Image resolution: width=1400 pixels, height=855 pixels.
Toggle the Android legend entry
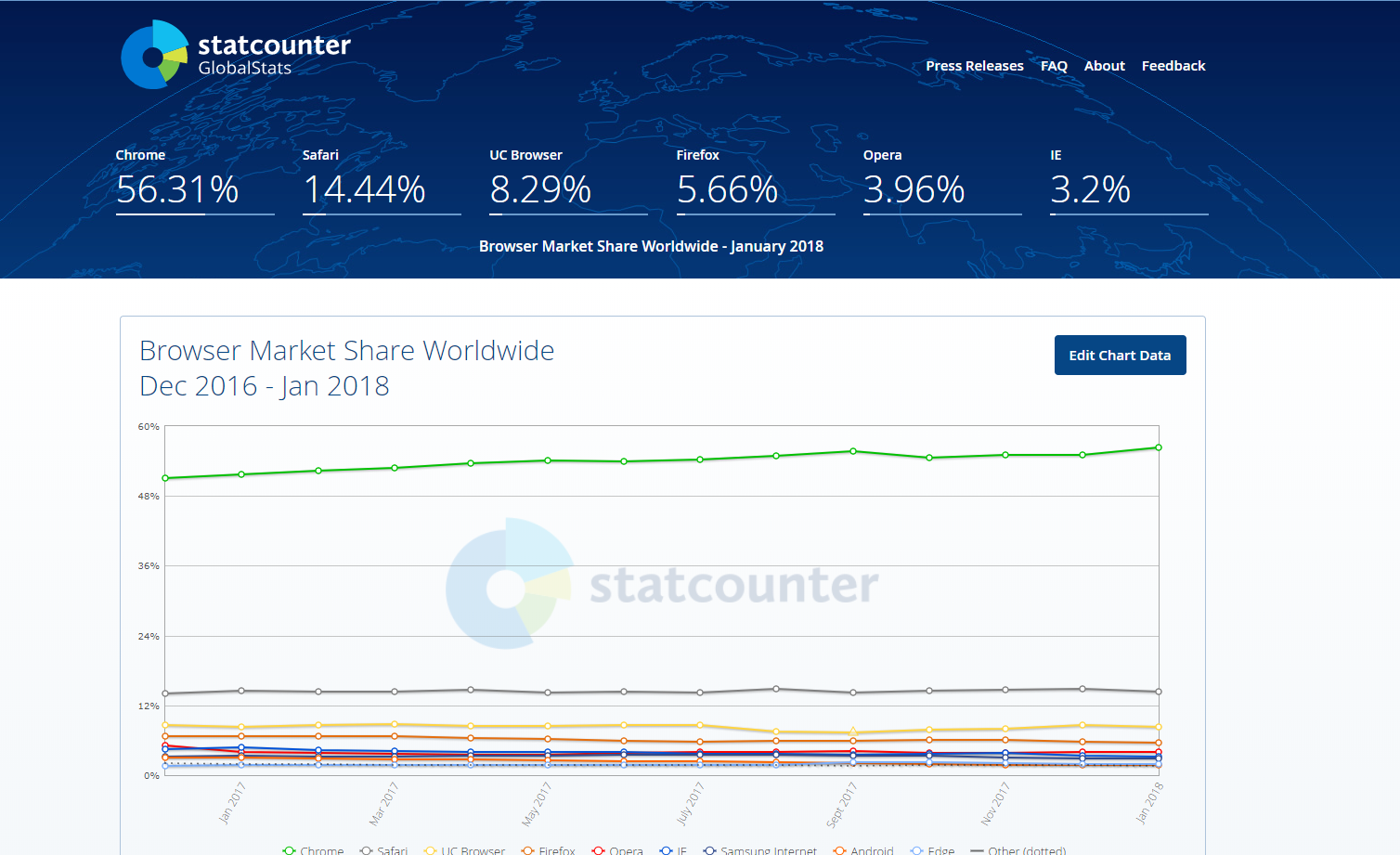click(863, 850)
